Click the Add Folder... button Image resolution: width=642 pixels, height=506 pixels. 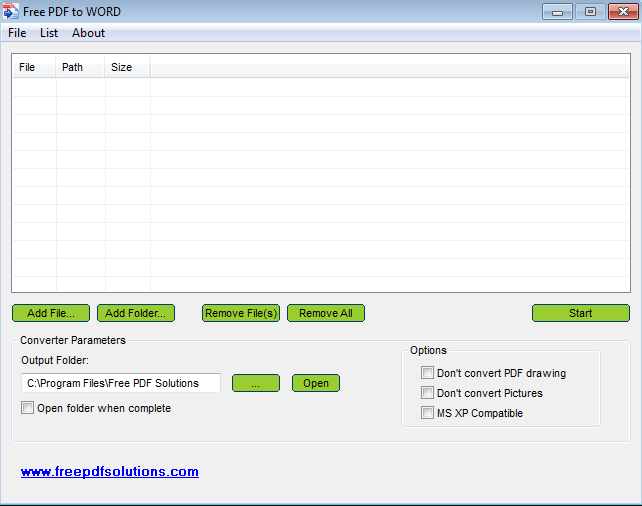[136, 313]
